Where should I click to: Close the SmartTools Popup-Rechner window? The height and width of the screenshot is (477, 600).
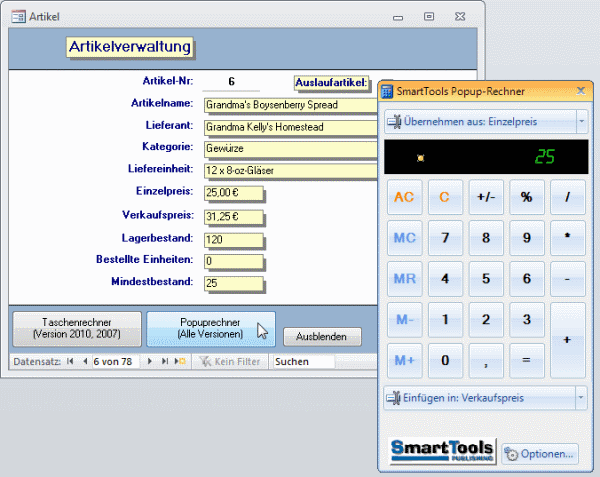click(581, 91)
